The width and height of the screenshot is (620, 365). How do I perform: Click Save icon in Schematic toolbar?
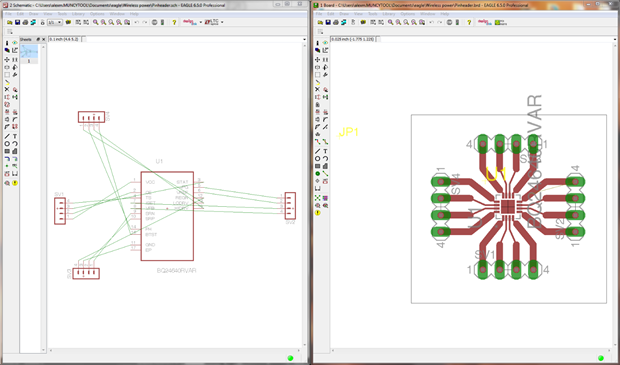[17, 23]
